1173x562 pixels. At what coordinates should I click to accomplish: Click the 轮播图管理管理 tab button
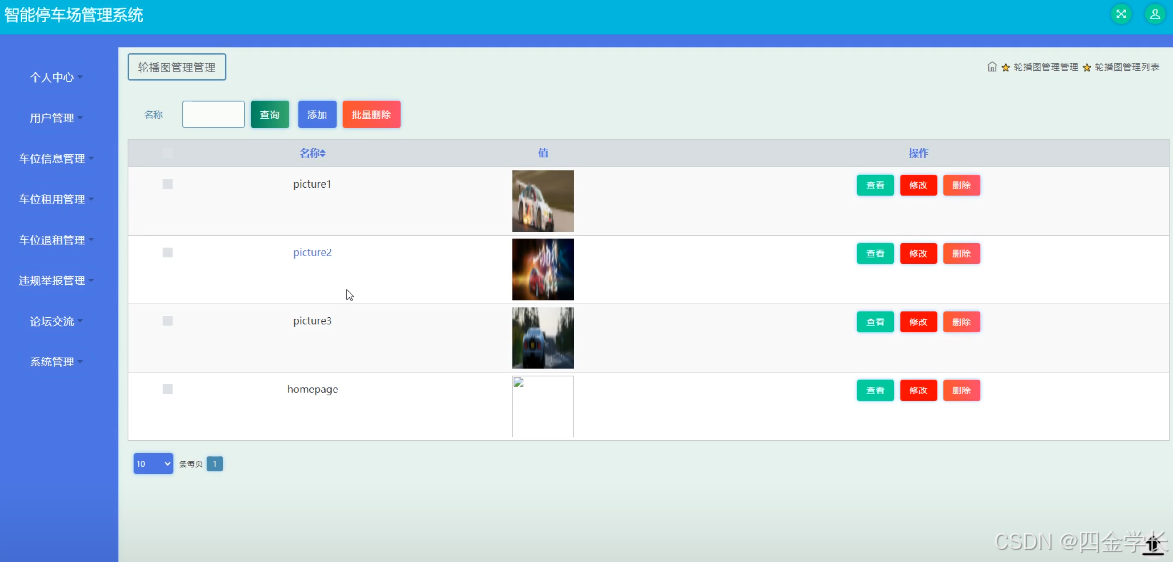coord(177,67)
